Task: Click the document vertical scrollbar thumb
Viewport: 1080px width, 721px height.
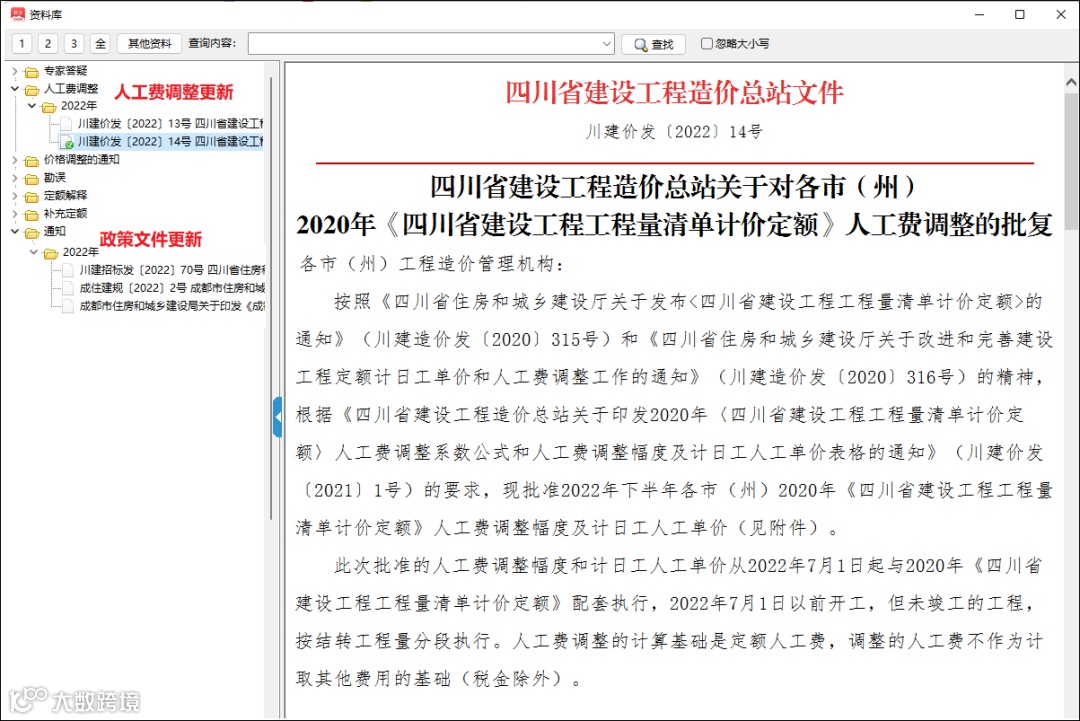Action: pos(1071,161)
